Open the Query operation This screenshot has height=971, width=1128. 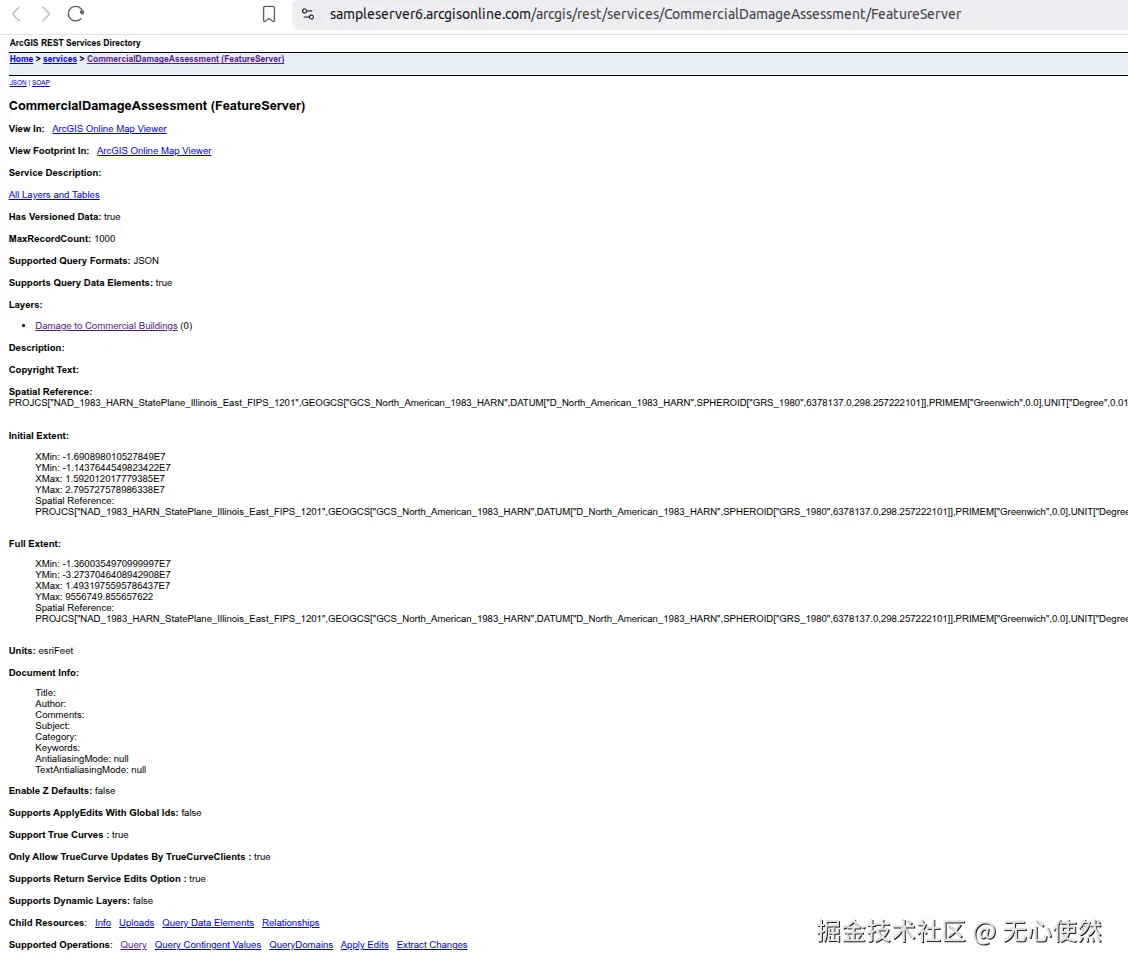click(133, 945)
